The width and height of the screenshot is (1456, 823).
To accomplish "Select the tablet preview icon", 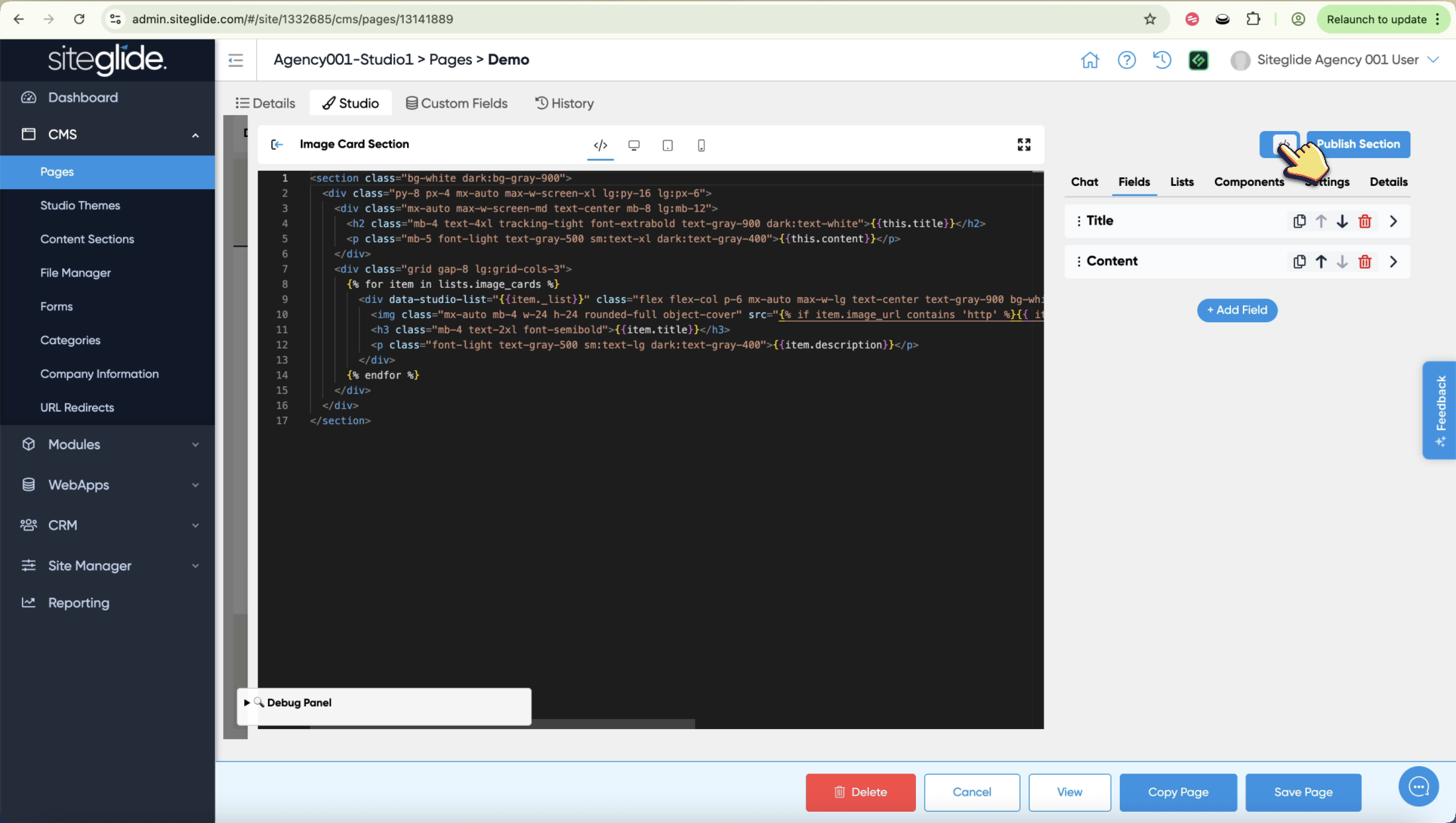I will (668, 146).
